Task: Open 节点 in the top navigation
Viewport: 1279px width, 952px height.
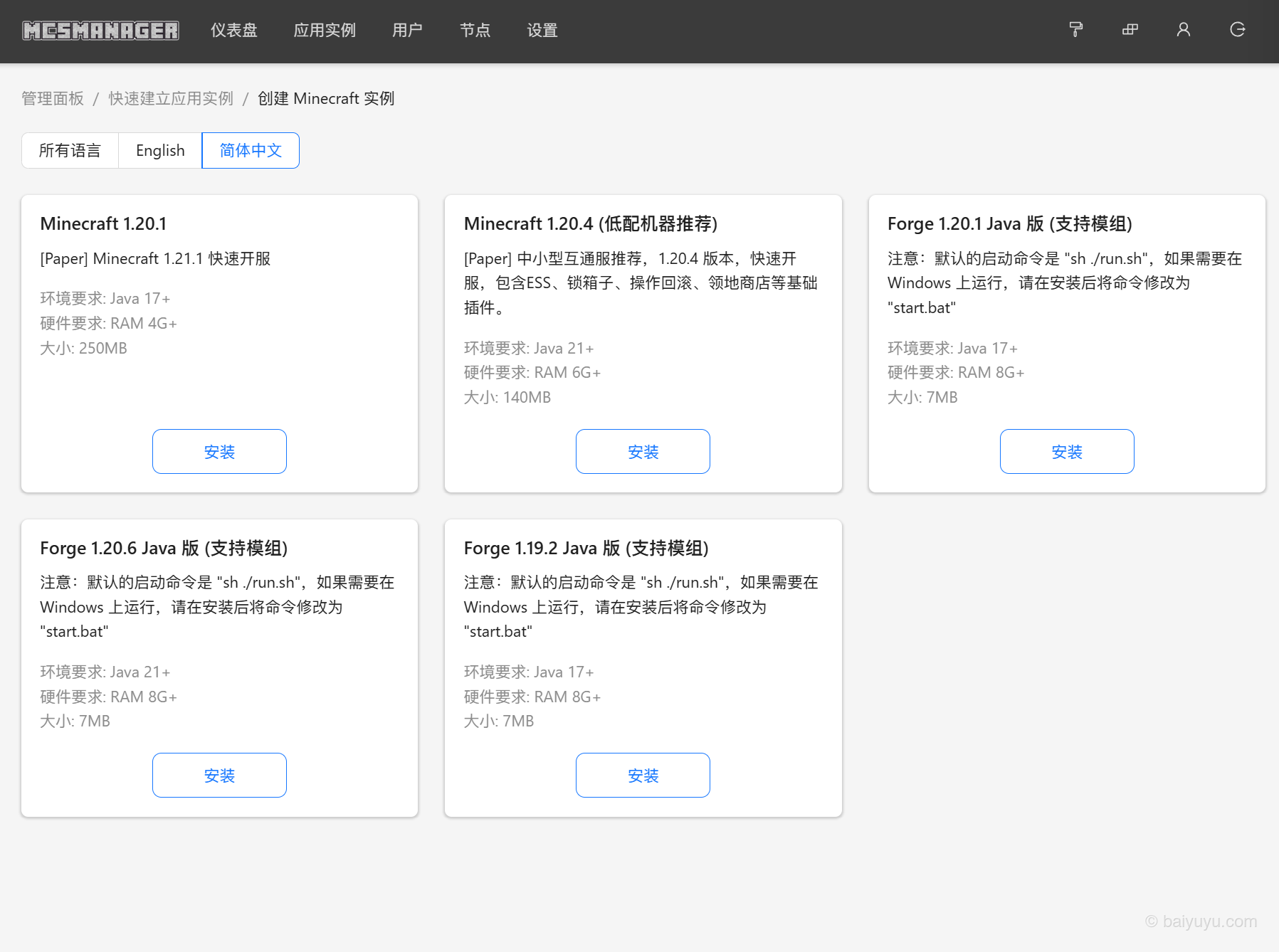Action: point(475,31)
